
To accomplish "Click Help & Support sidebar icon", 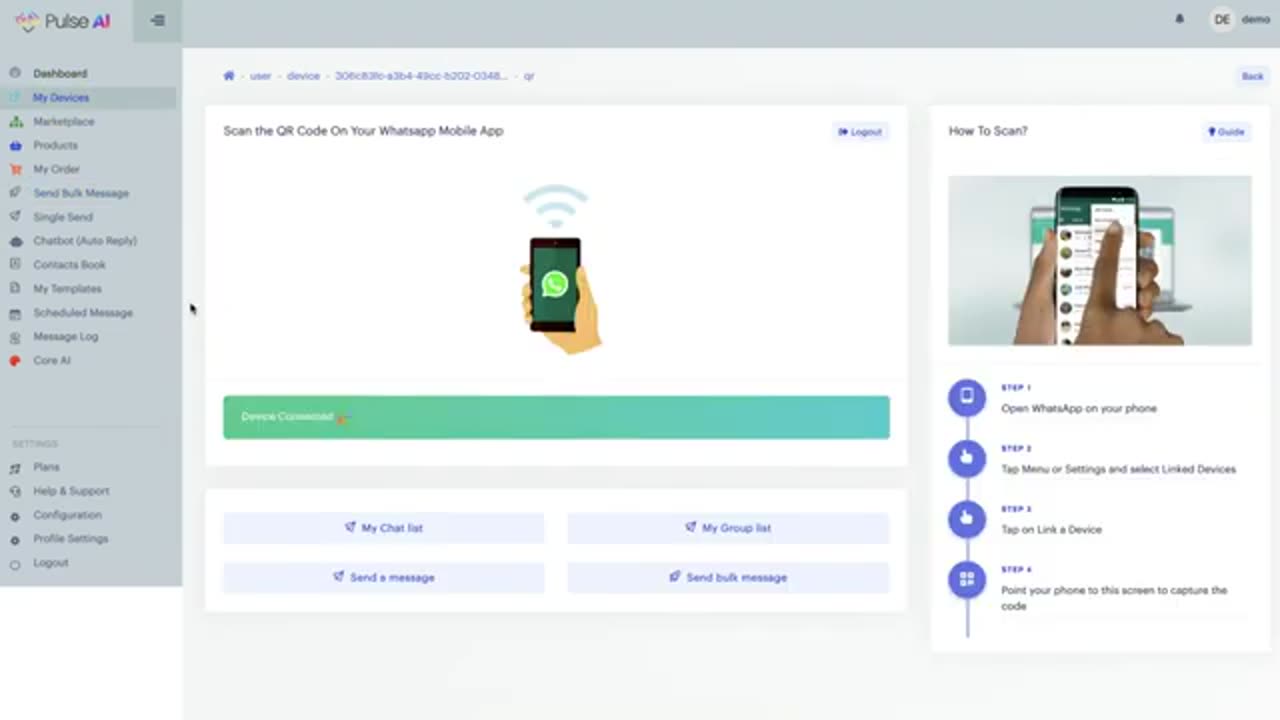I will 15,491.
